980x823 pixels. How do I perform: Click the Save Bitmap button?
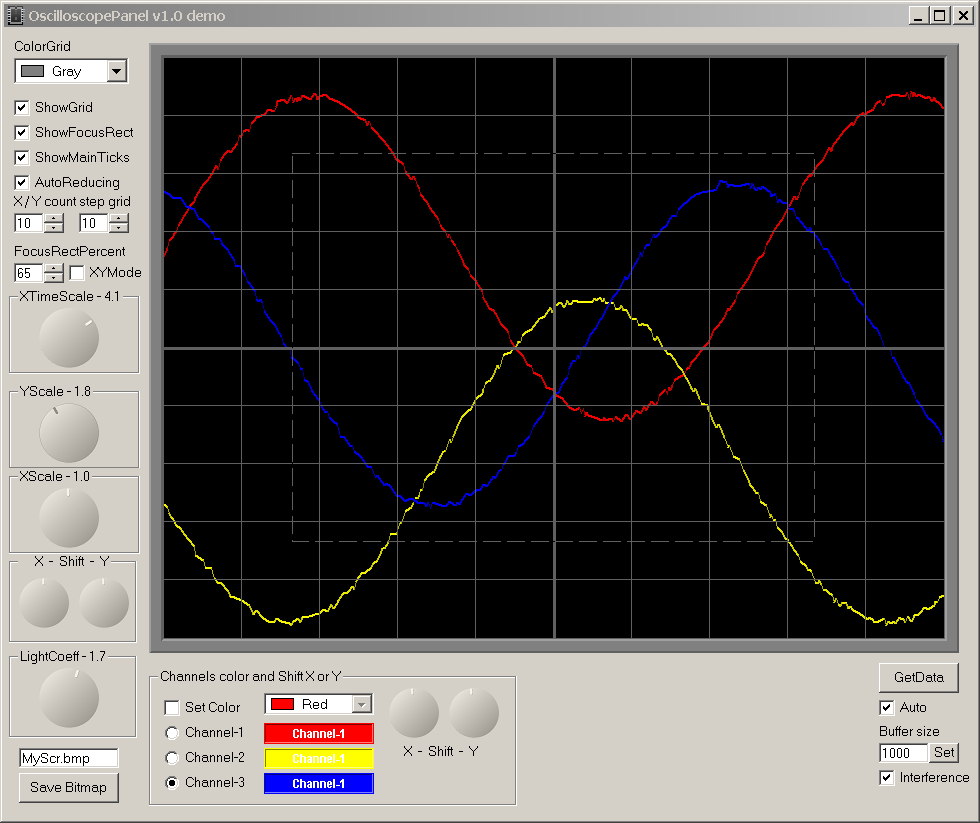pyautogui.click(x=69, y=787)
